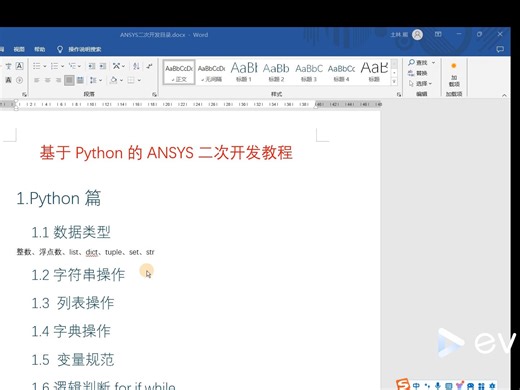Expand bullet list dropdown arrow
Image resolution: width=520 pixels, height=390 pixels.
pyautogui.click(x=45, y=66)
